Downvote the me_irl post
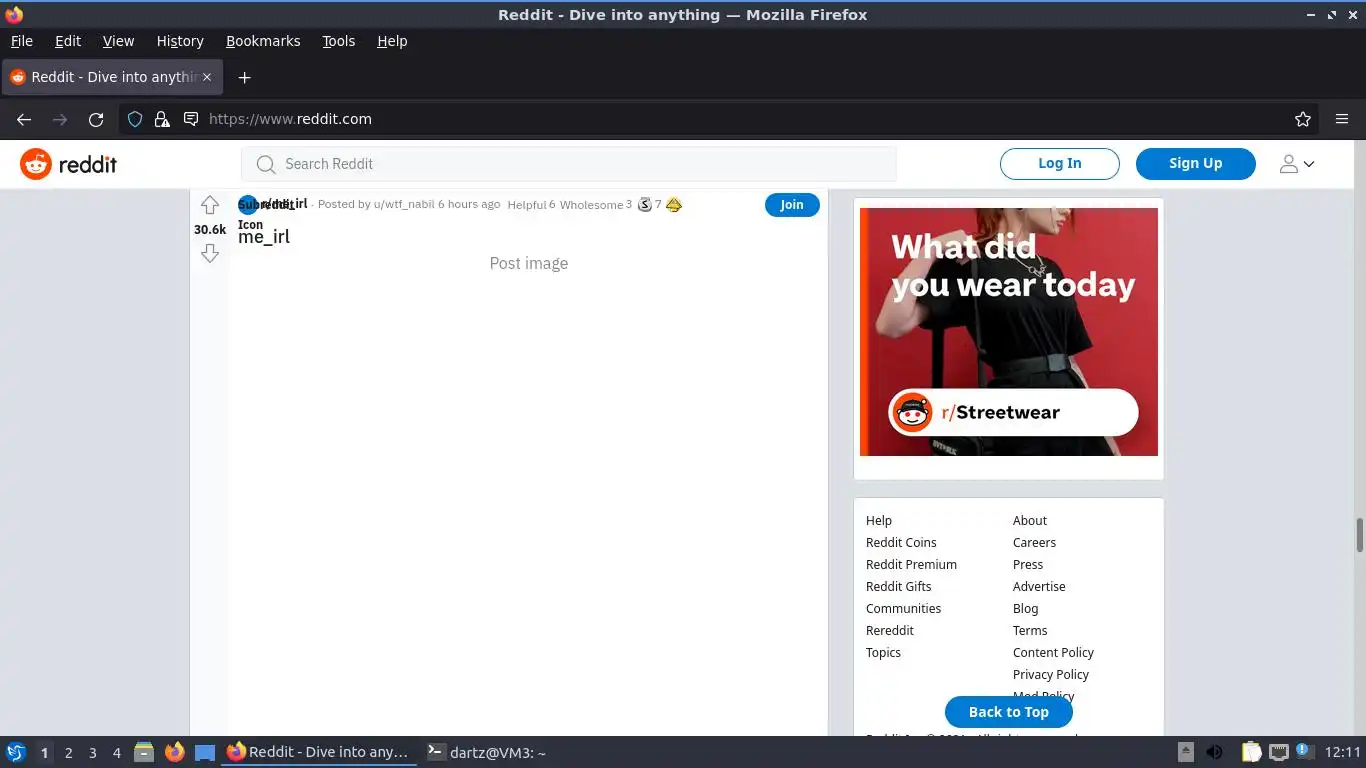Viewport: 1366px width, 768px height. coord(209,253)
